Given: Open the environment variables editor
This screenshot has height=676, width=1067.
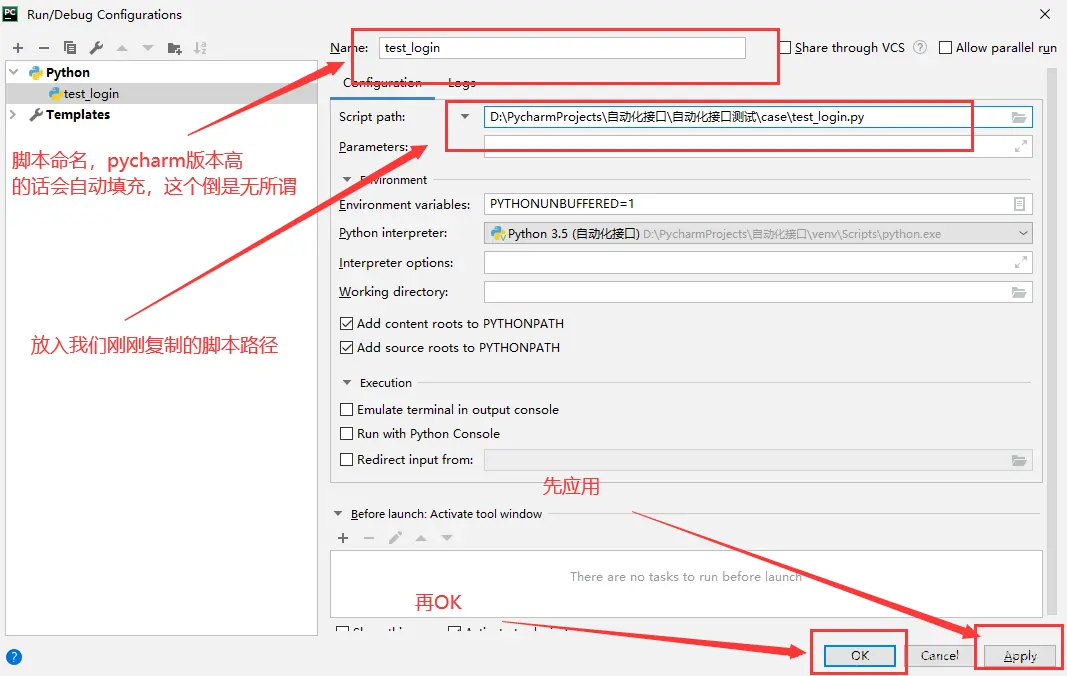Looking at the screenshot, I should [x=1019, y=204].
